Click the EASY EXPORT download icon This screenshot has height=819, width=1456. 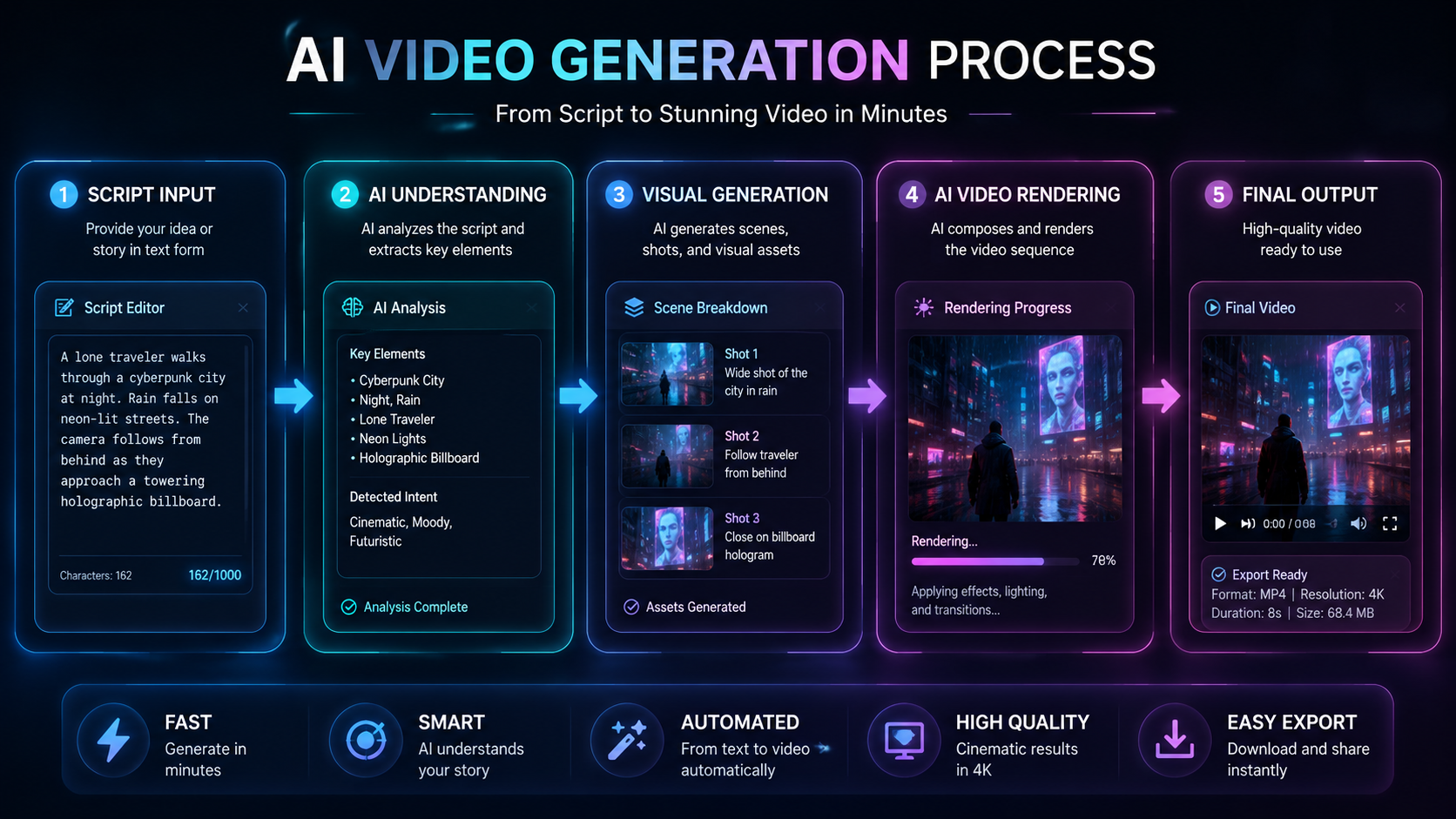click(x=1175, y=739)
